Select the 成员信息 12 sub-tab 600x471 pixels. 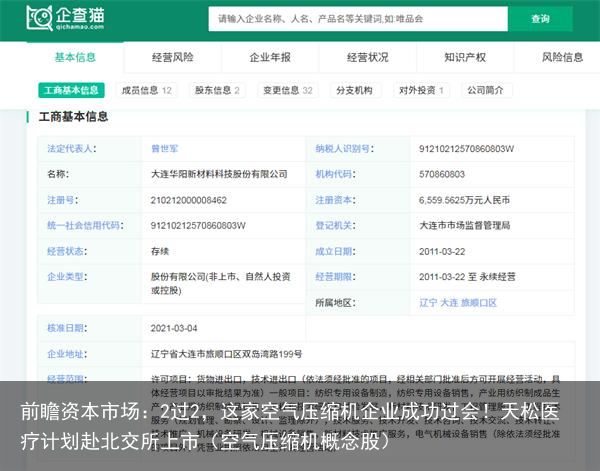click(147, 90)
